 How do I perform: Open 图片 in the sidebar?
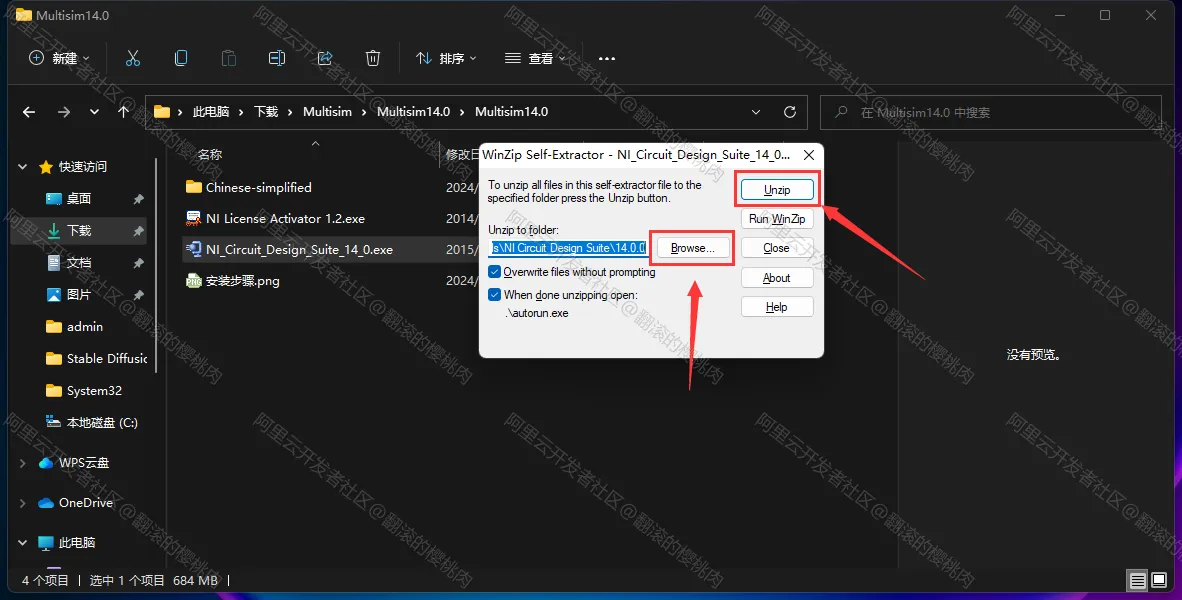(x=79, y=295)
